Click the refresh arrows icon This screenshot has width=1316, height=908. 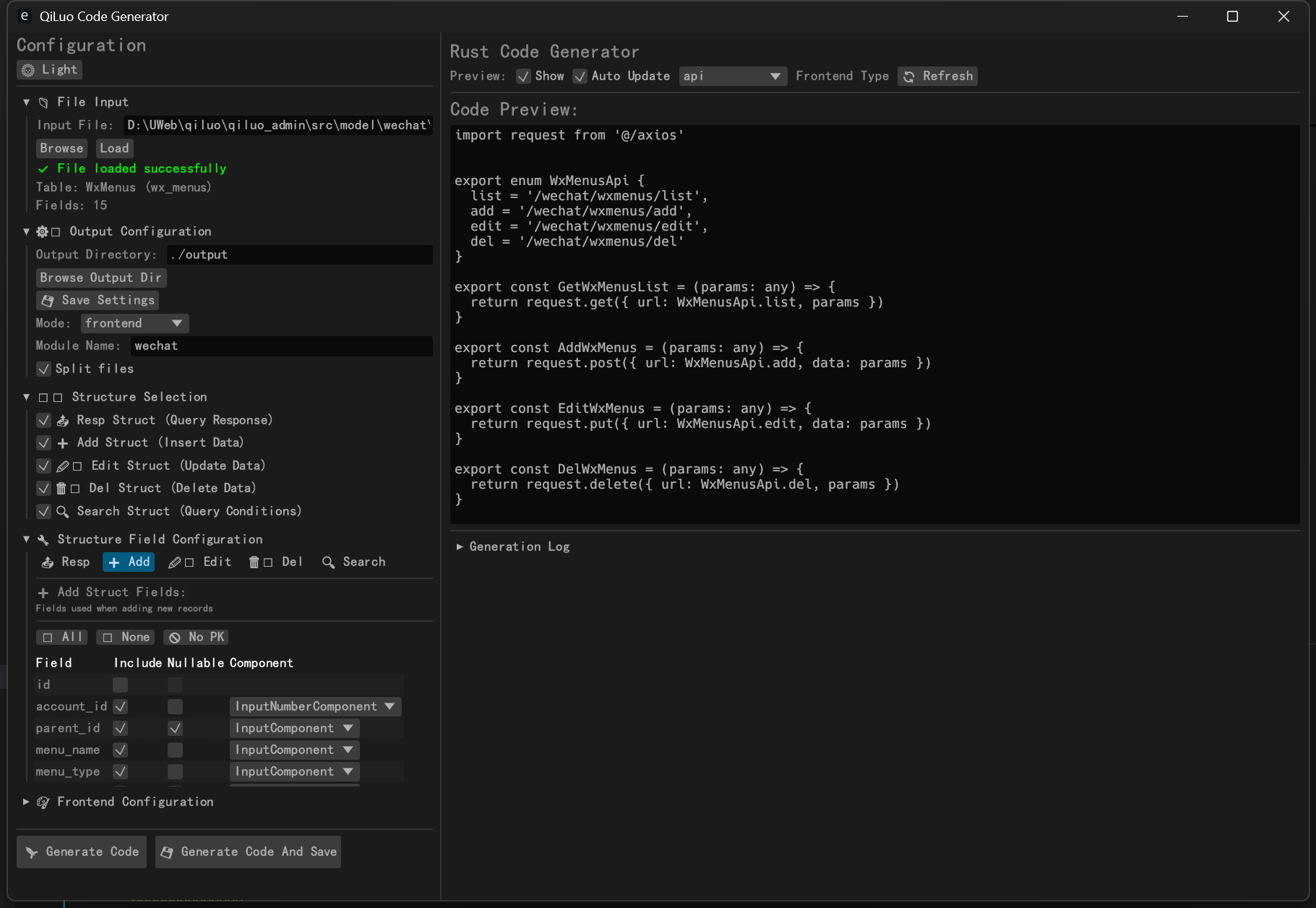click(x=909, y=77)
